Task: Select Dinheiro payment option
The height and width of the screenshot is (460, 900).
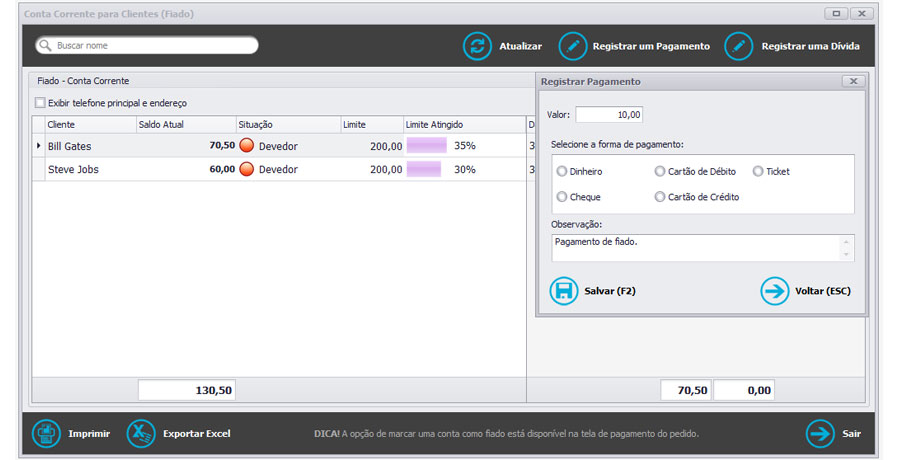Action: (562, 172)
